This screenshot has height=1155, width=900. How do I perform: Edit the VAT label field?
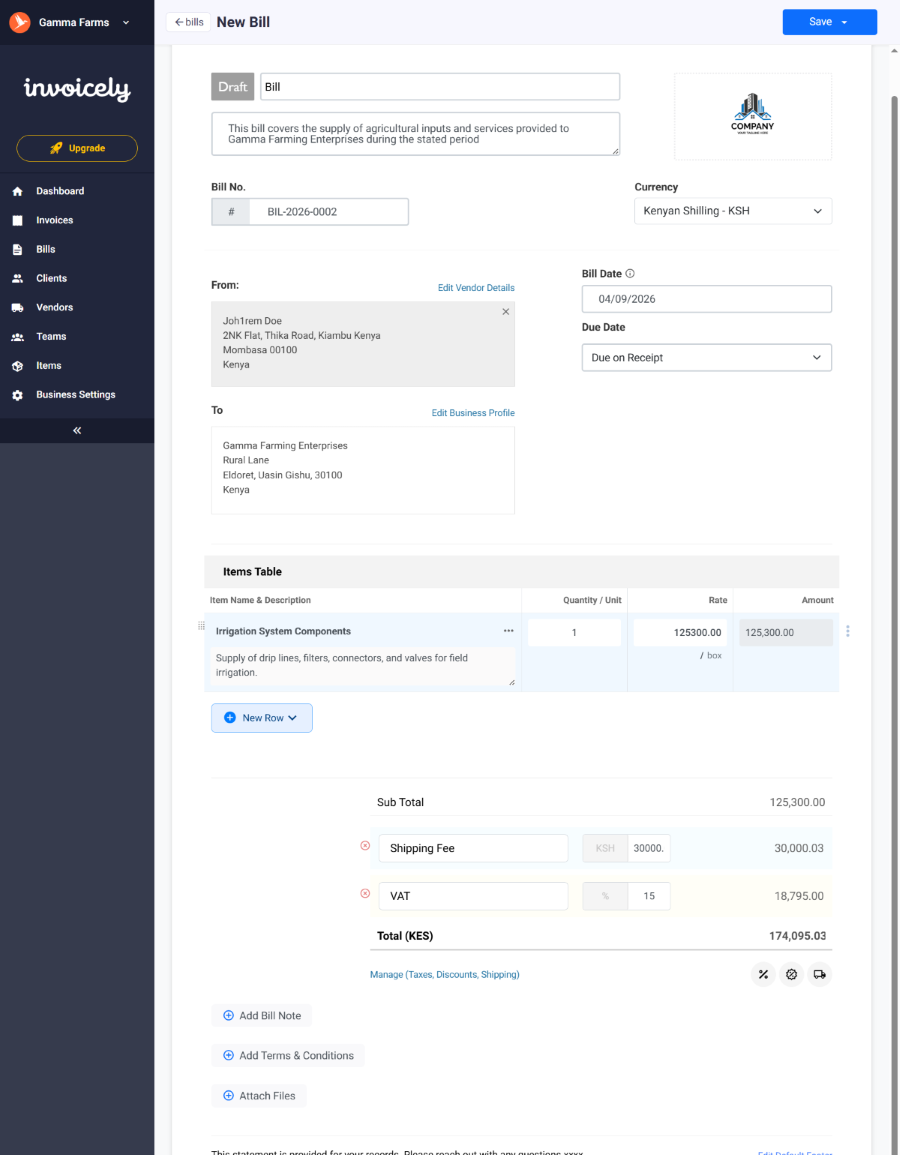(474, 896)
